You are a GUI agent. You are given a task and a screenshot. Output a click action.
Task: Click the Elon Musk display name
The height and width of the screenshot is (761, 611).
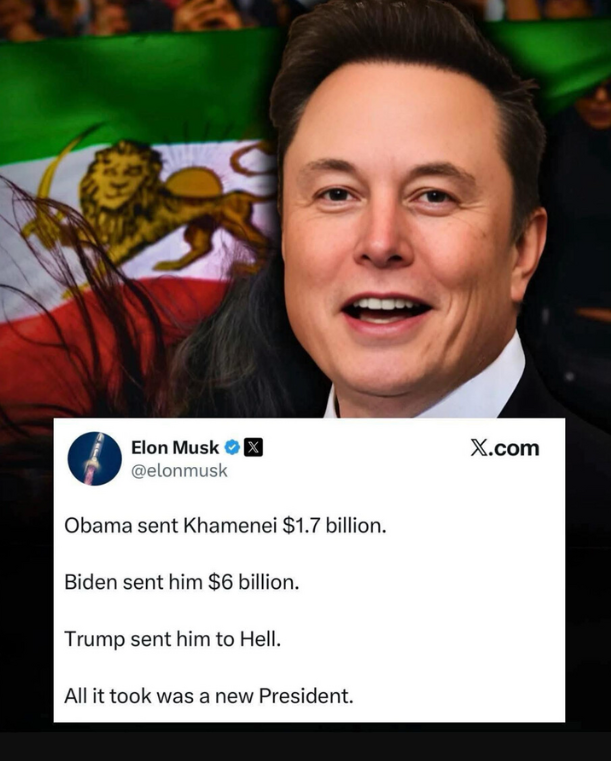pyautogui.click(x=175, y=447)
